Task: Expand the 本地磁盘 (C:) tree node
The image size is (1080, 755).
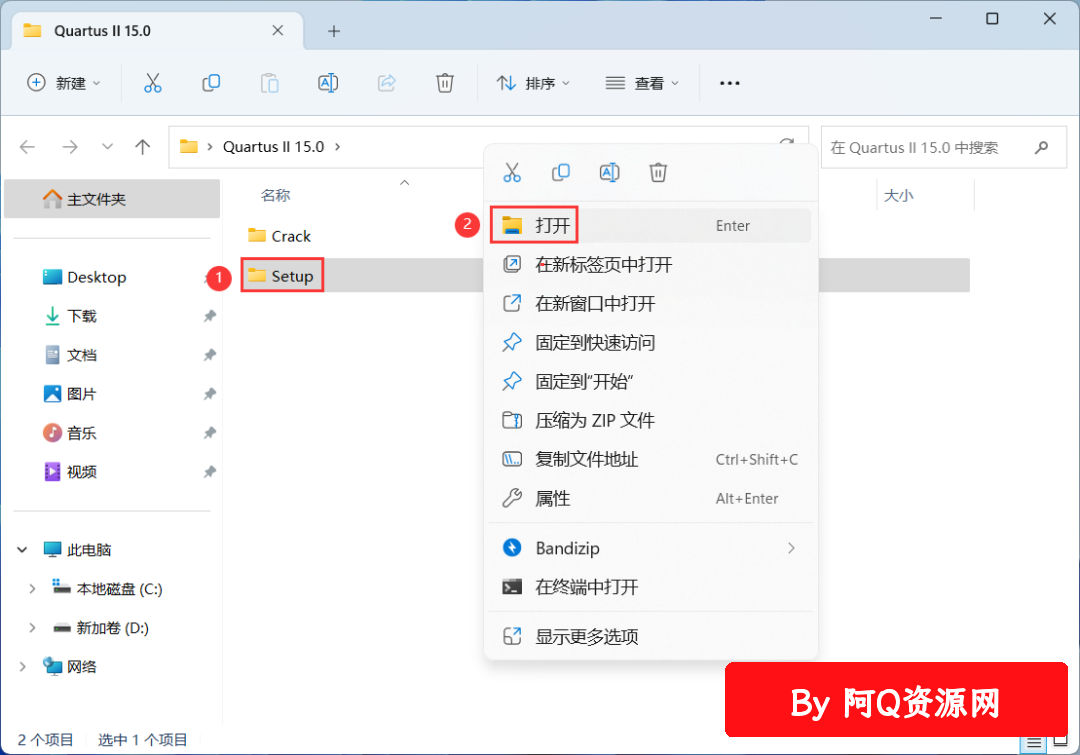Action: click(32, 589)
